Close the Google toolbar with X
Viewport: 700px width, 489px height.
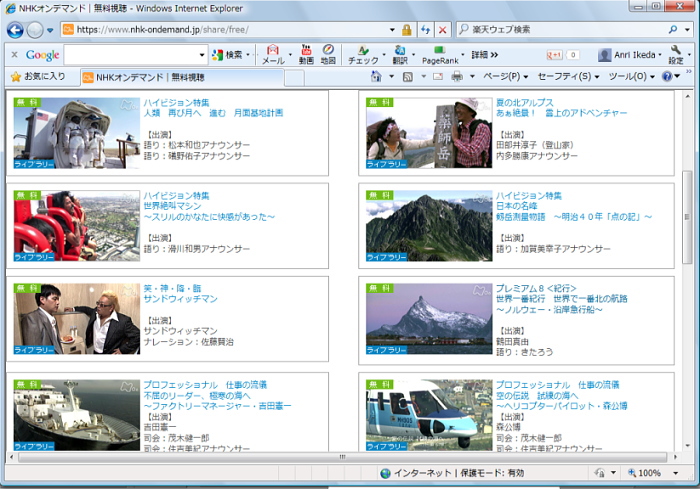coord(14,54)
